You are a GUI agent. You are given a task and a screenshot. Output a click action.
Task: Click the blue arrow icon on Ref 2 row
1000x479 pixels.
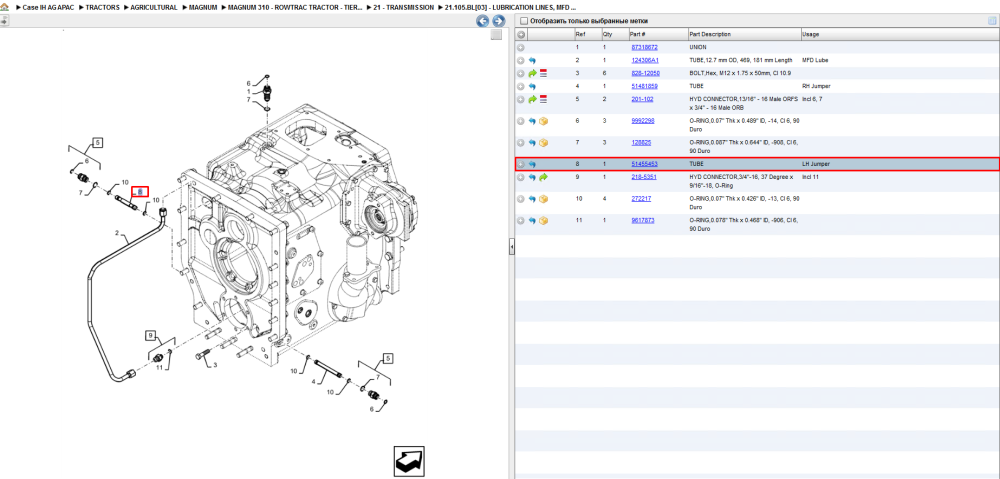533,61
